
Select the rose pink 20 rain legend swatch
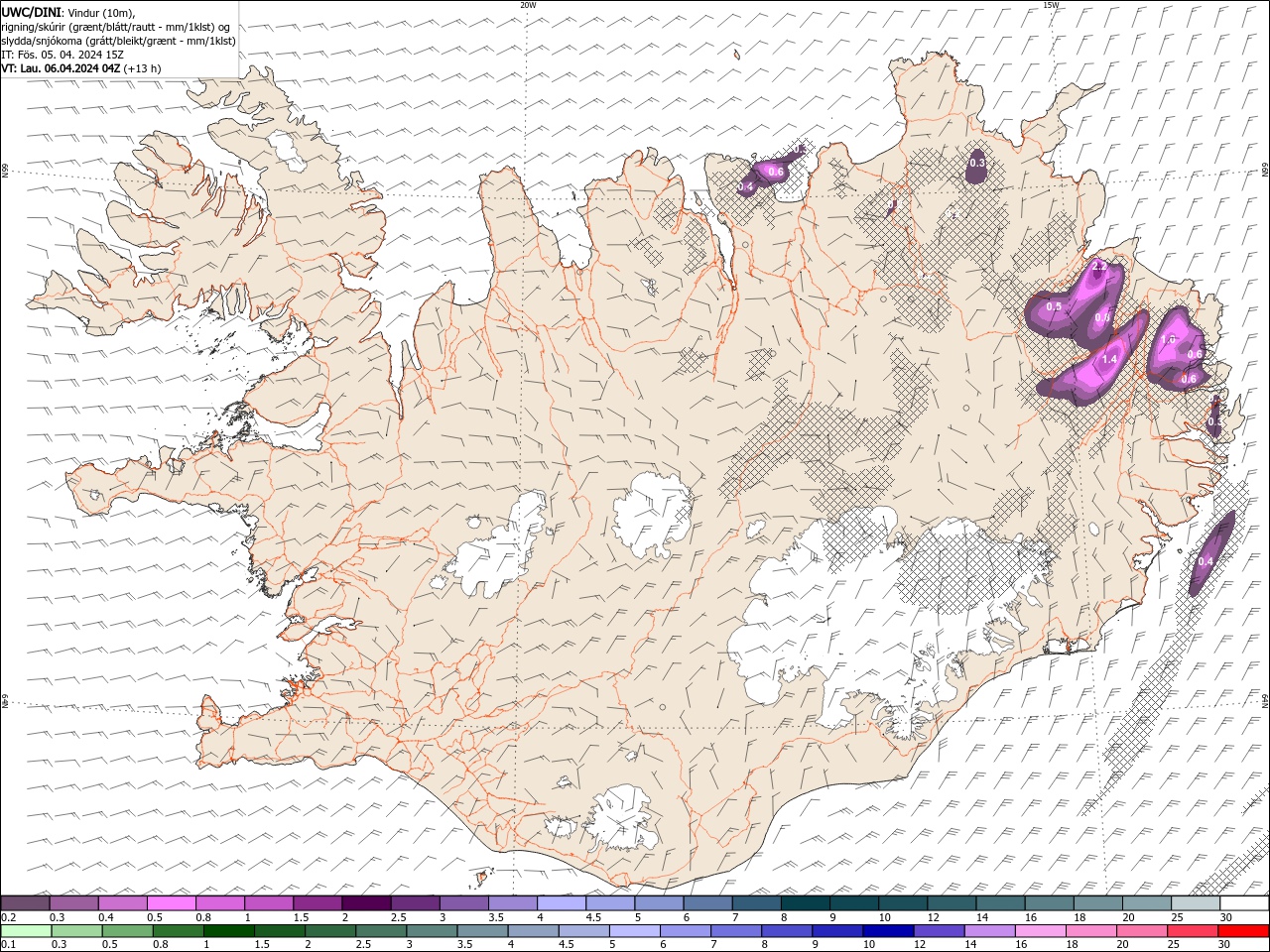1140,931
